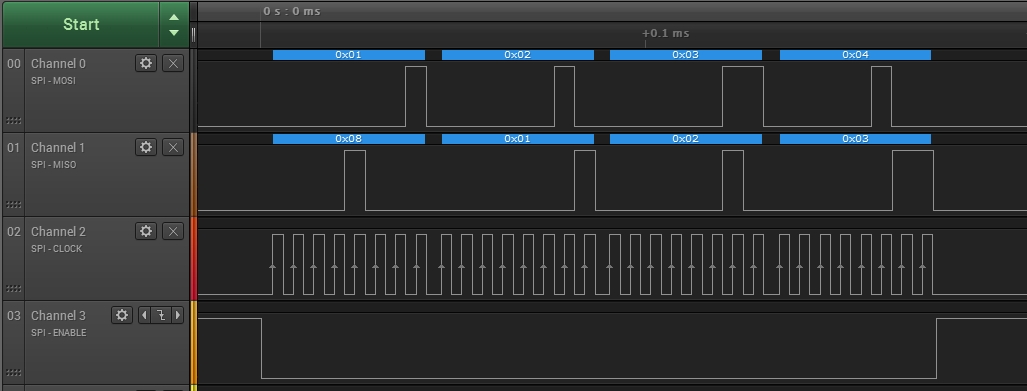
Task: Jump to previous edge on Channel 3
Action: coord(144,315)
